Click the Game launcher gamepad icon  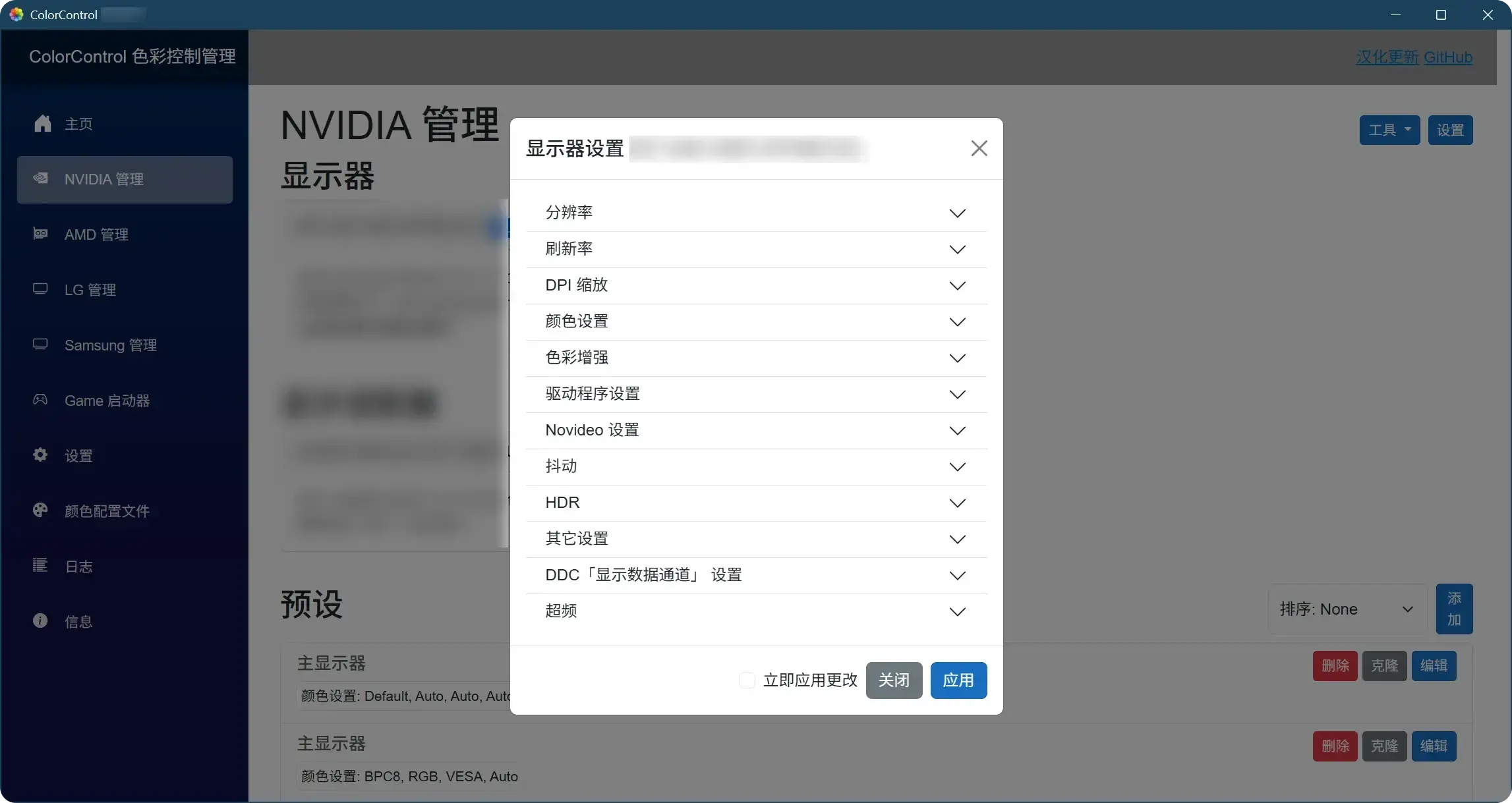pyautogui.click(x=40, y=400)
